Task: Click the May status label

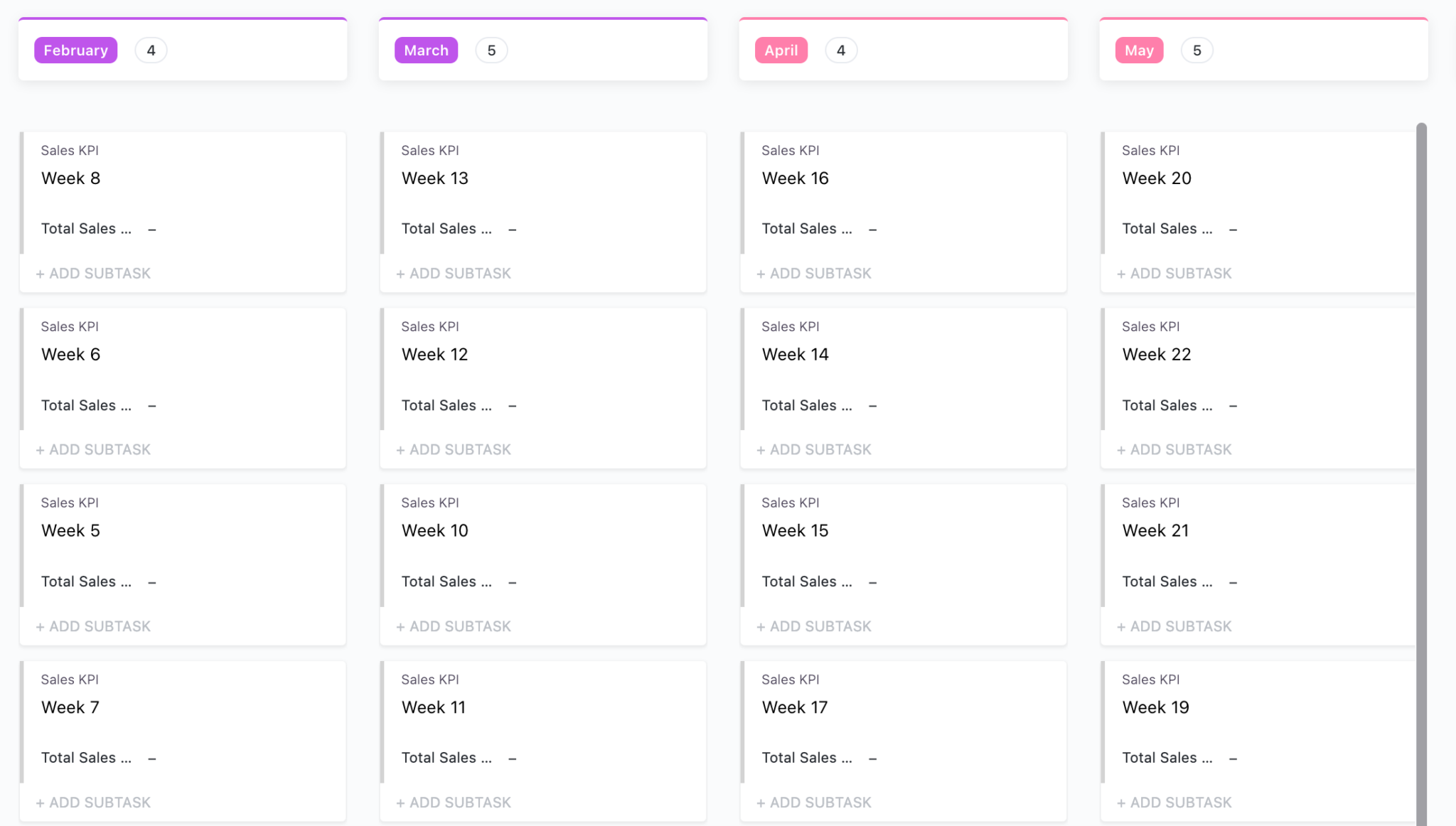Action: coord(1139,50)
